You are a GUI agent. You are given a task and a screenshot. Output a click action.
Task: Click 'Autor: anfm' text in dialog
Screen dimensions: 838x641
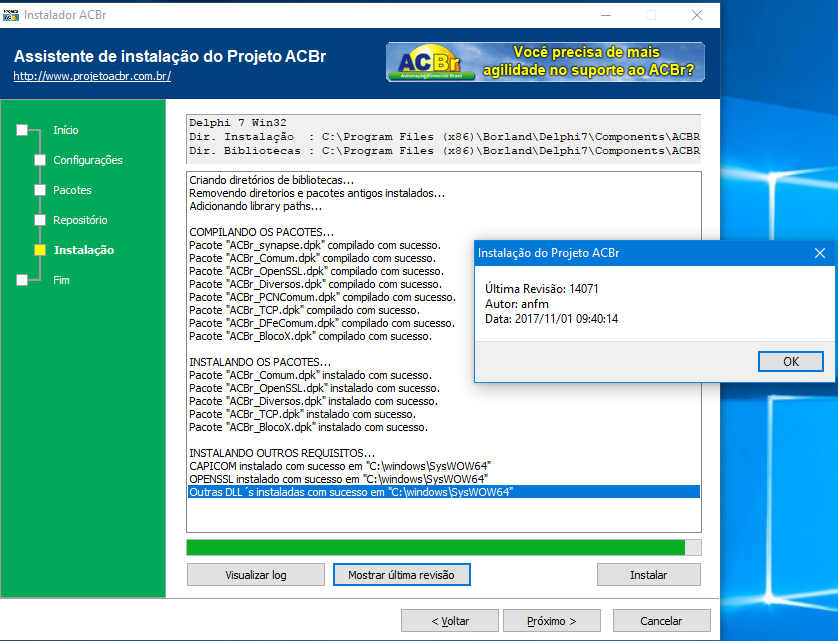tap(517, 304)
